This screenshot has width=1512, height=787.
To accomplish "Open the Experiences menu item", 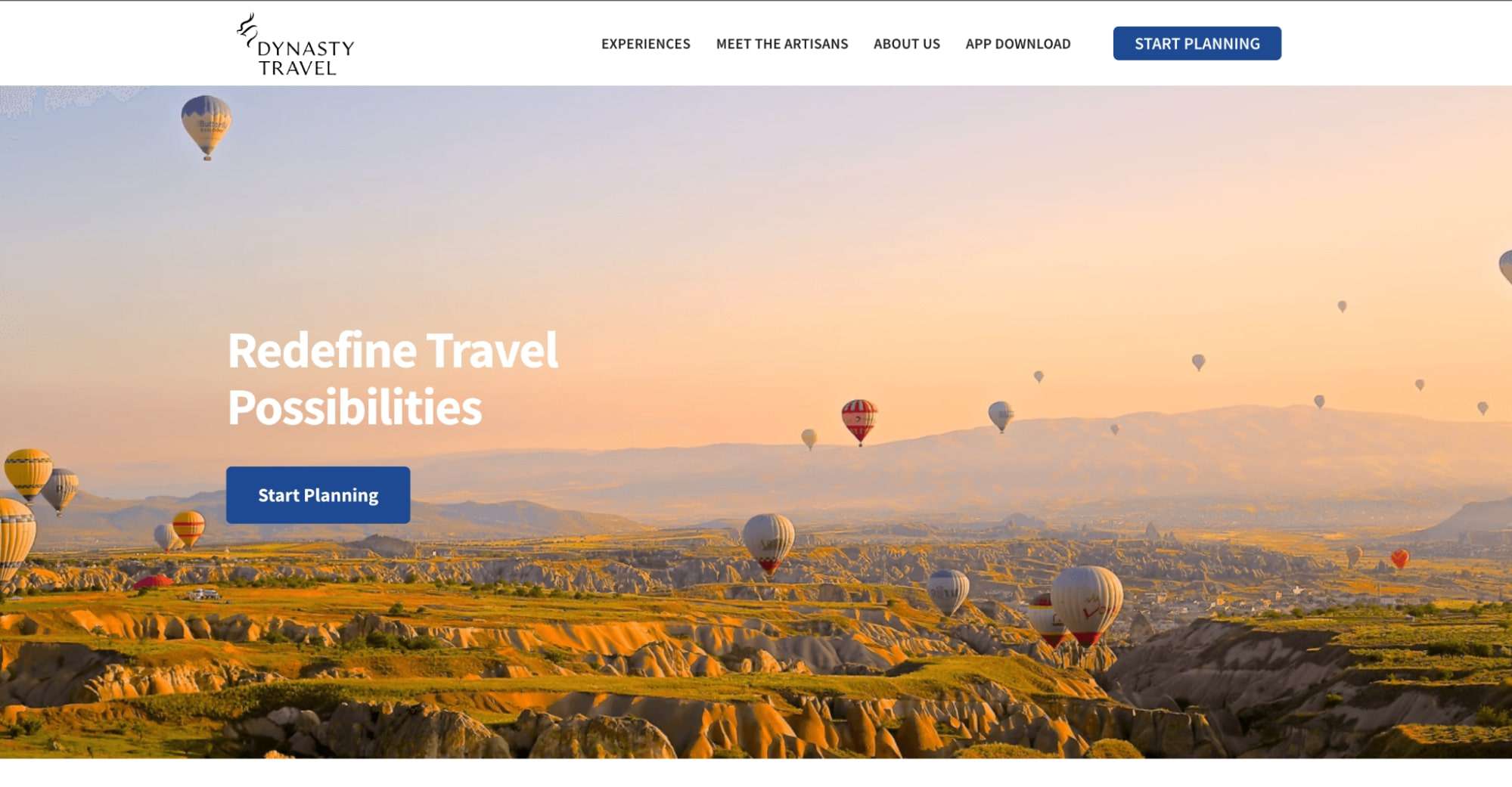I will click(x=645, y=44).
